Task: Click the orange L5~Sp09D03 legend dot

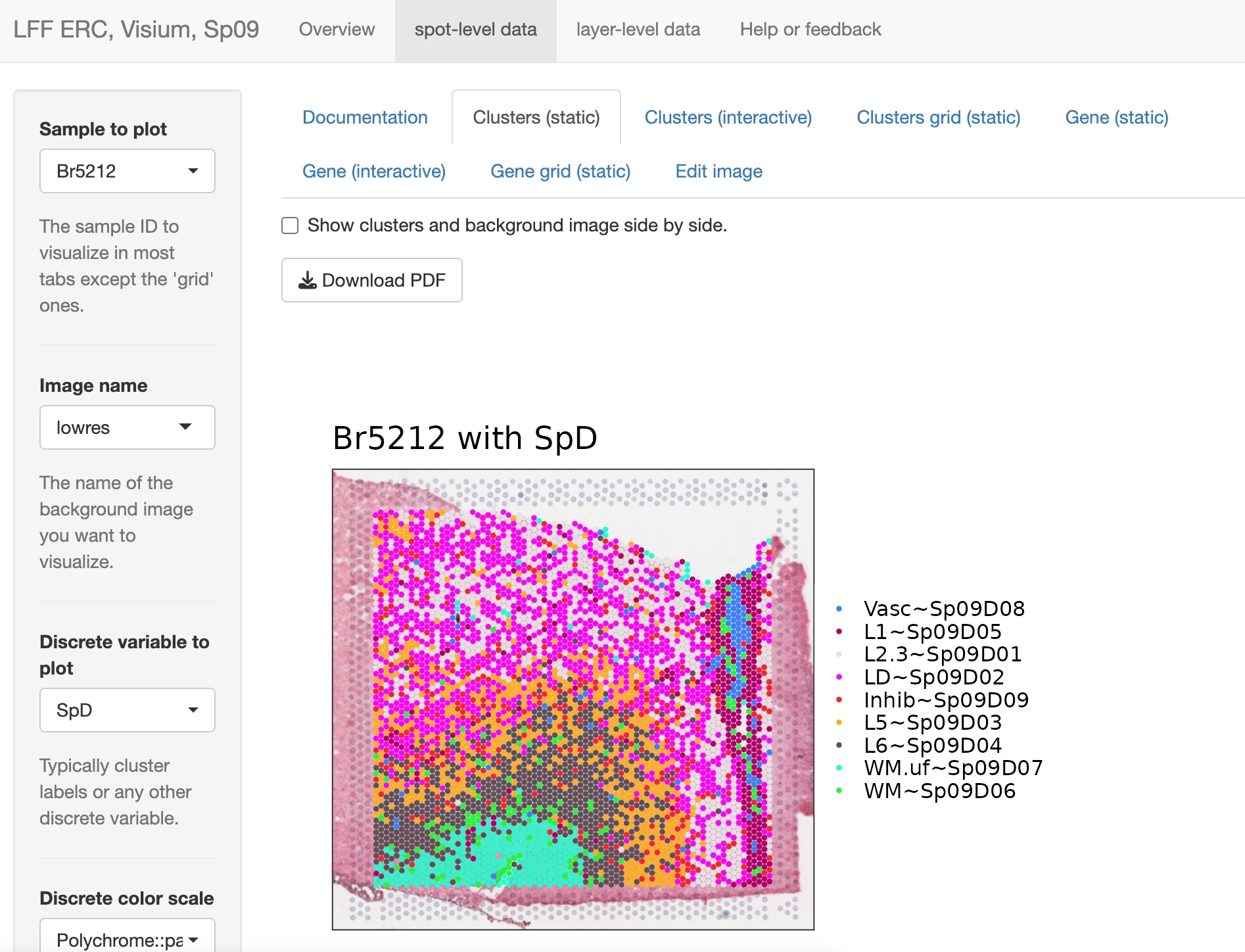Action: [x=839, y=723]
